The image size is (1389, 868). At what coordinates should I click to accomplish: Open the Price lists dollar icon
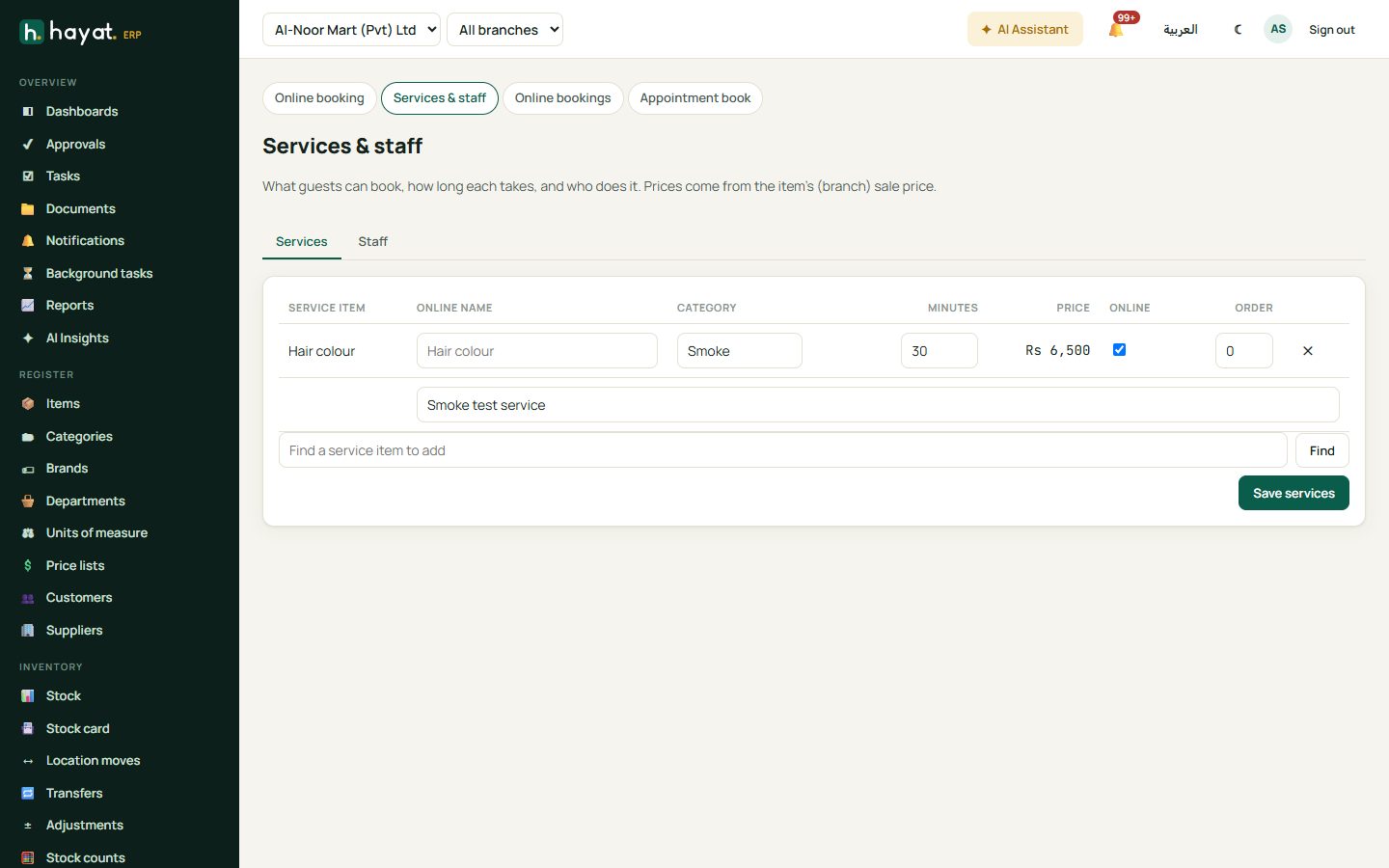tap(28, 566)
